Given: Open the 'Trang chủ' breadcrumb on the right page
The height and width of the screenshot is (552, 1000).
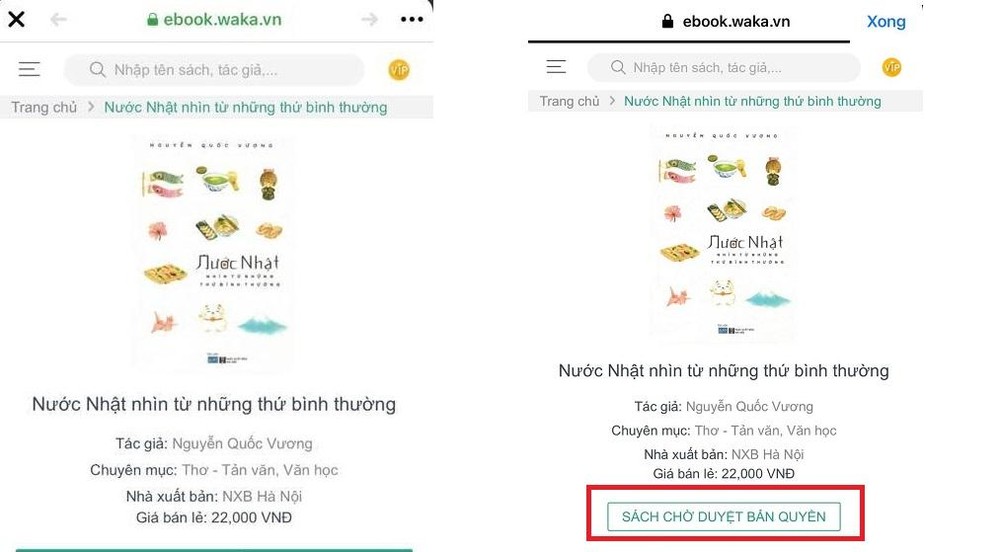Looking at the screenshot, I should tap(570, 101).
